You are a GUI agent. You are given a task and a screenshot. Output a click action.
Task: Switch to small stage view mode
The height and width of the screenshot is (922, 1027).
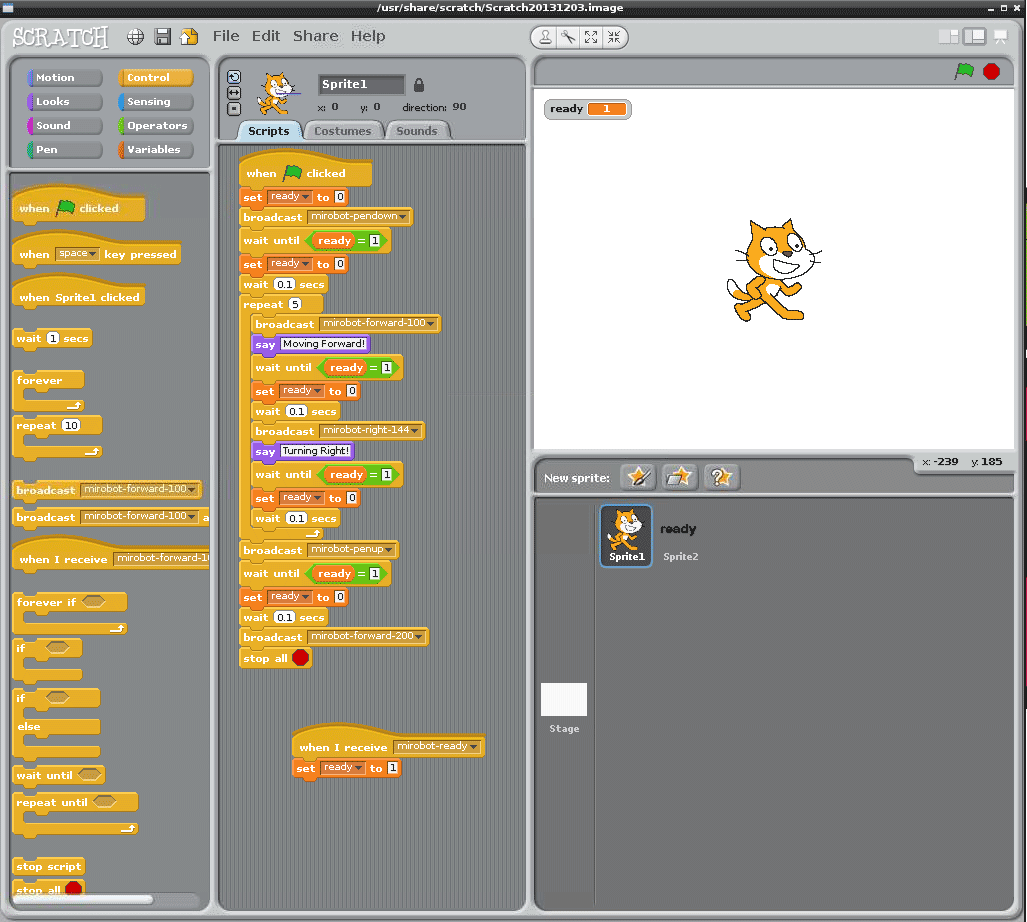click(948, 37)
